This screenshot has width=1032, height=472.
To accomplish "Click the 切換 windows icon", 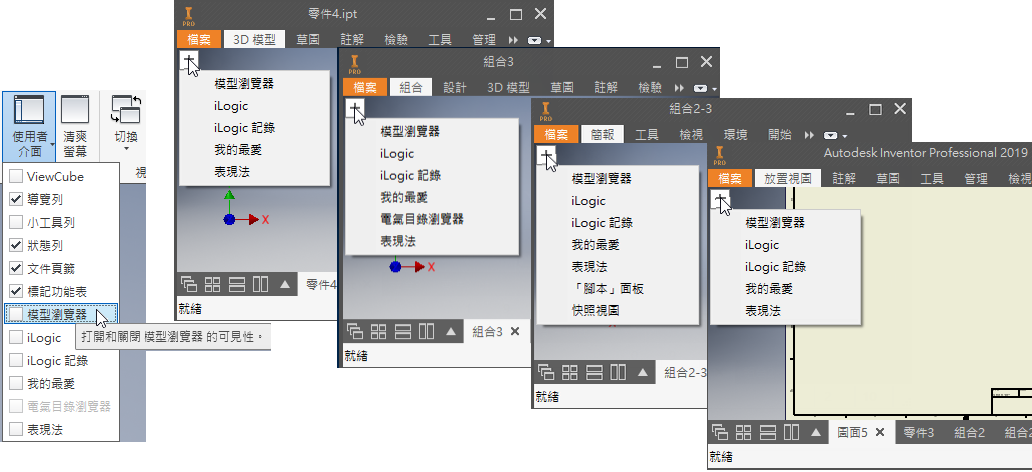I will (126, 109).
